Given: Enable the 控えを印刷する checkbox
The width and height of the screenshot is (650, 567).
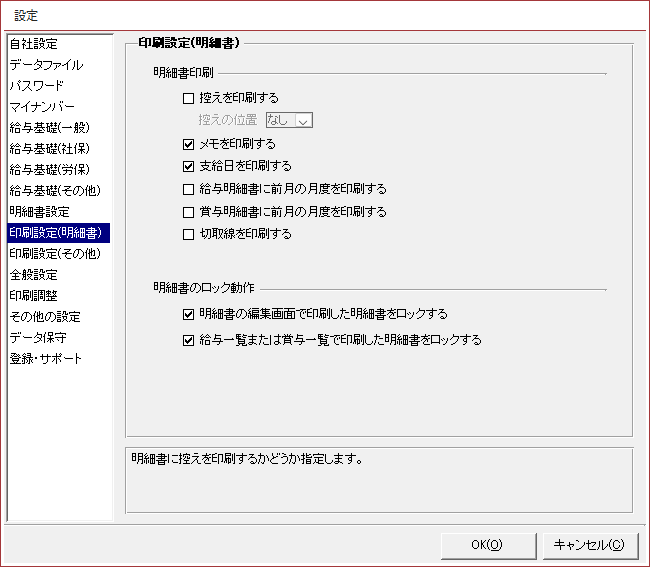Looking at the screenshot, I should [189, 98].
